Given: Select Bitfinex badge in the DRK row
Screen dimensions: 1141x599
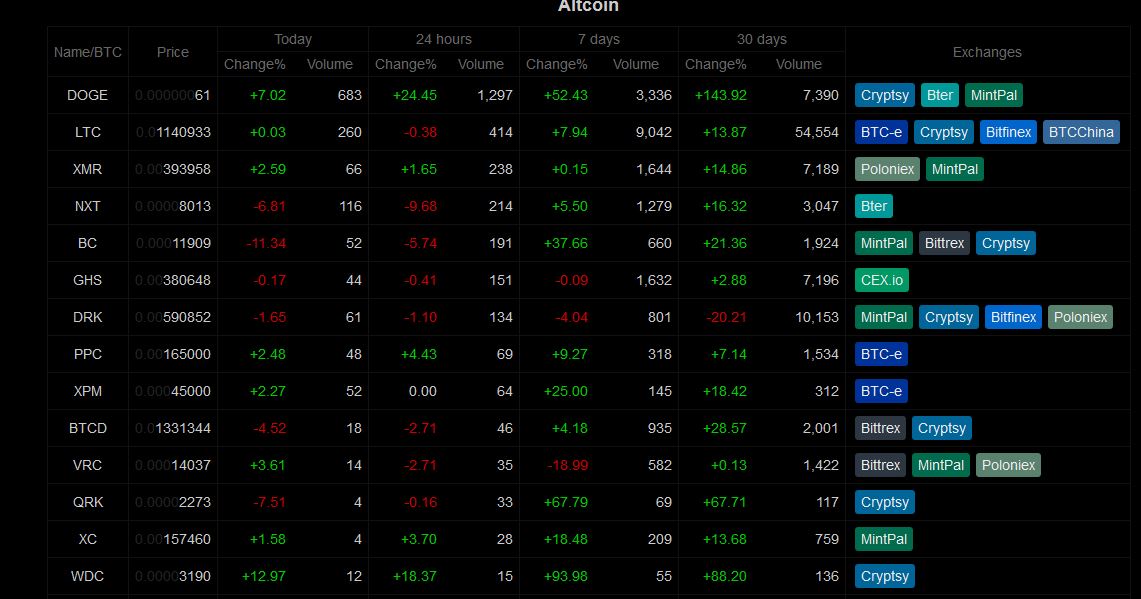Looking at the screenshot, I should click(x=1013, y=318).
